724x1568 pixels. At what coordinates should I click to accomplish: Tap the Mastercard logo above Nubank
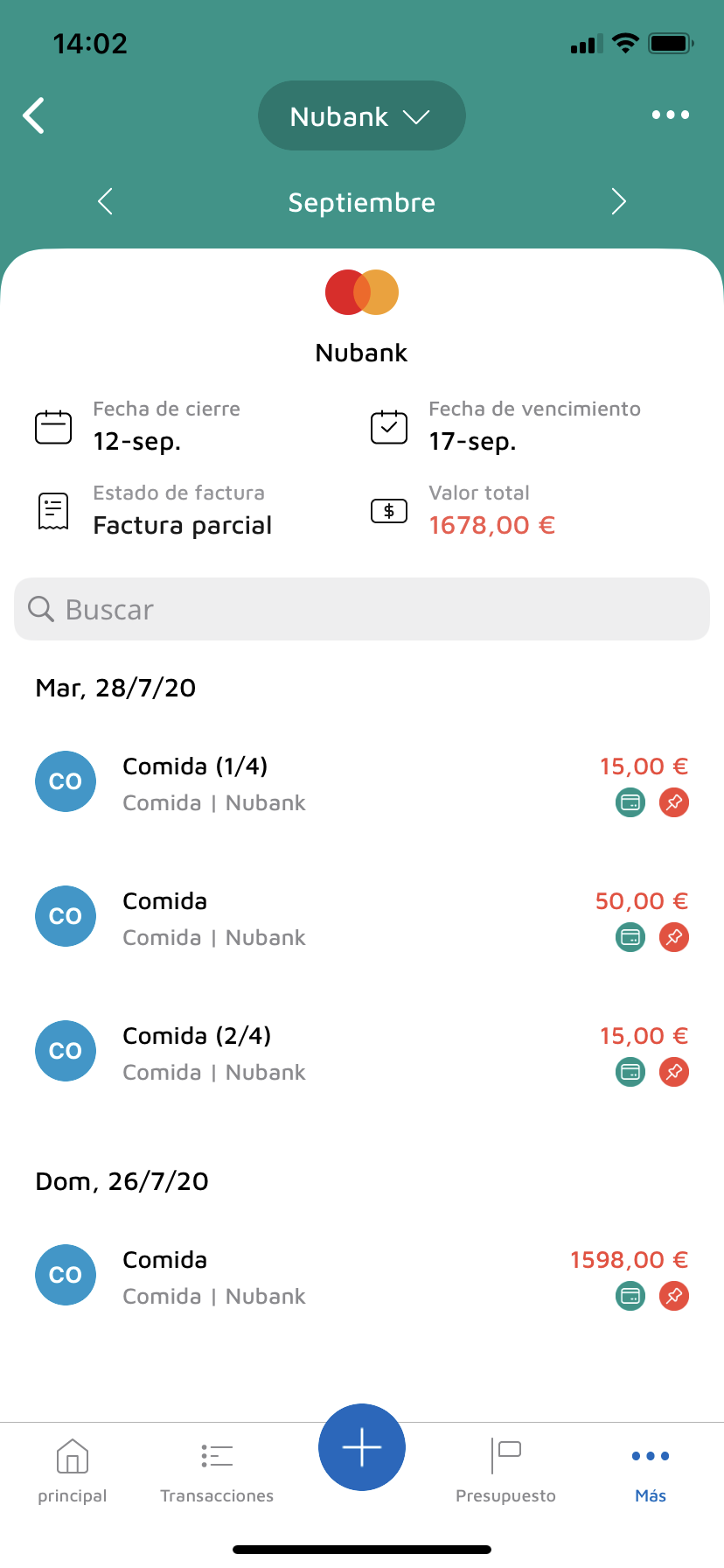(x=361, y=292)
